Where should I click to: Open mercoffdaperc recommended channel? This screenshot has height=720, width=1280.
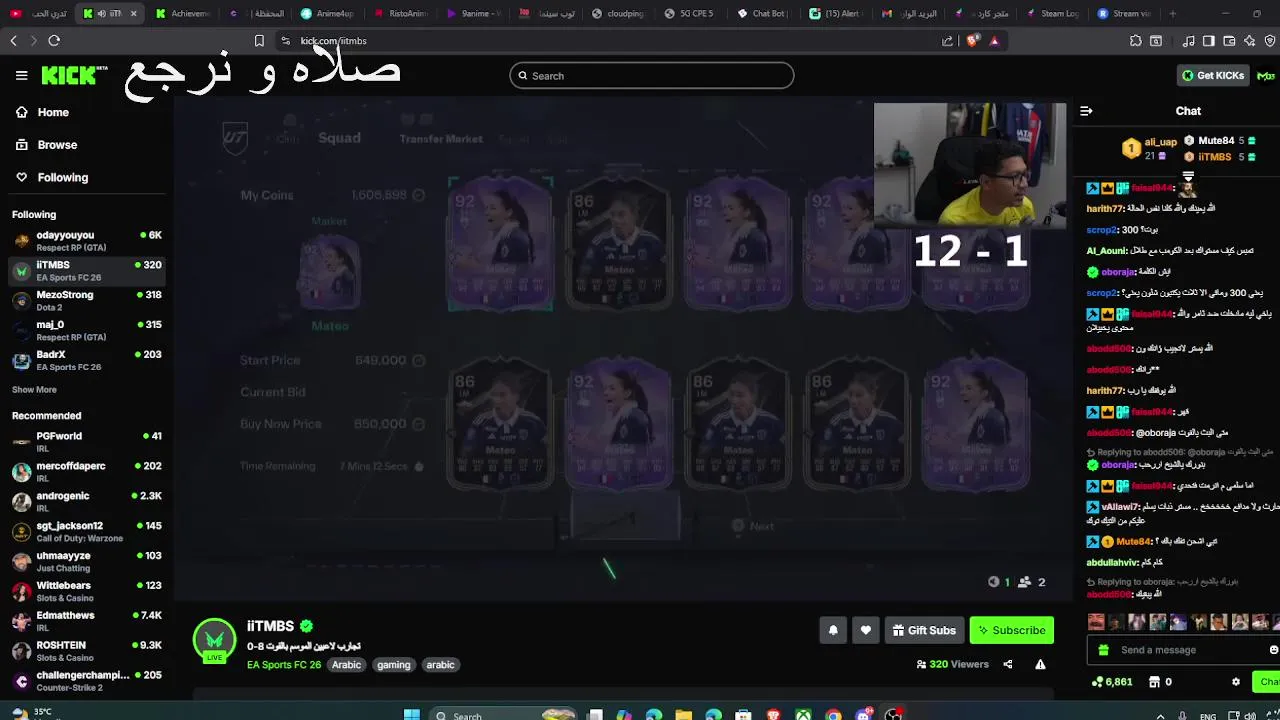coord(86,471)
